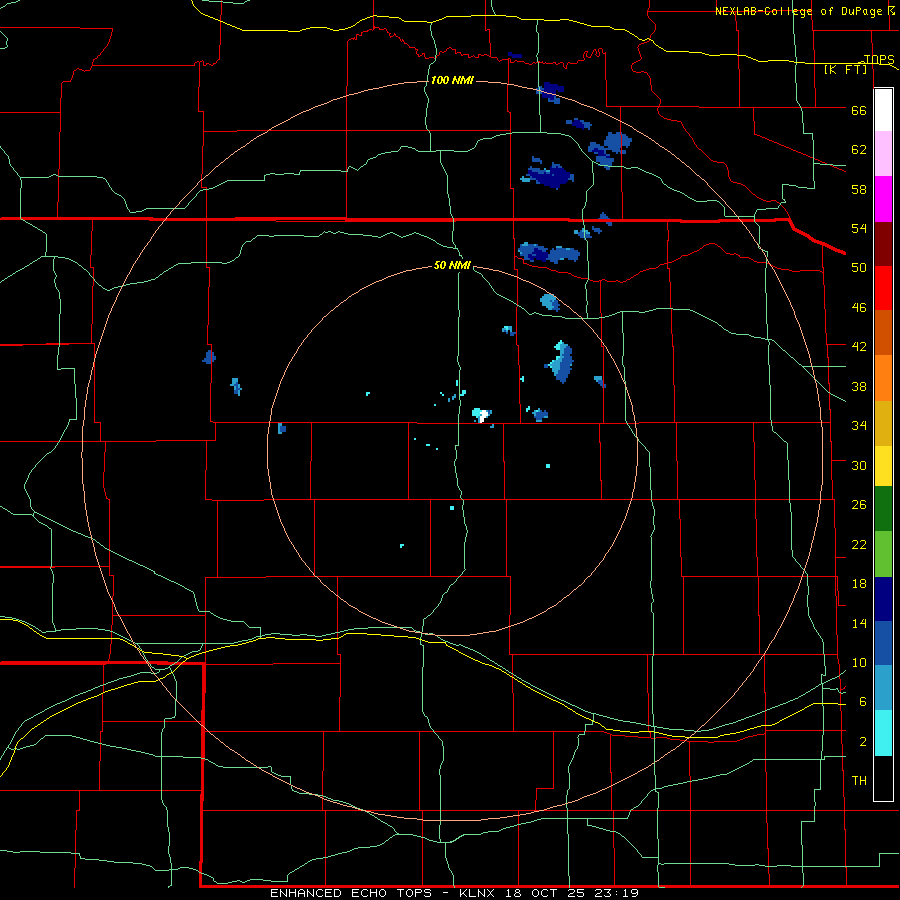Click the navy blue legend band
The image size is (900, 900).
[883, 599]
